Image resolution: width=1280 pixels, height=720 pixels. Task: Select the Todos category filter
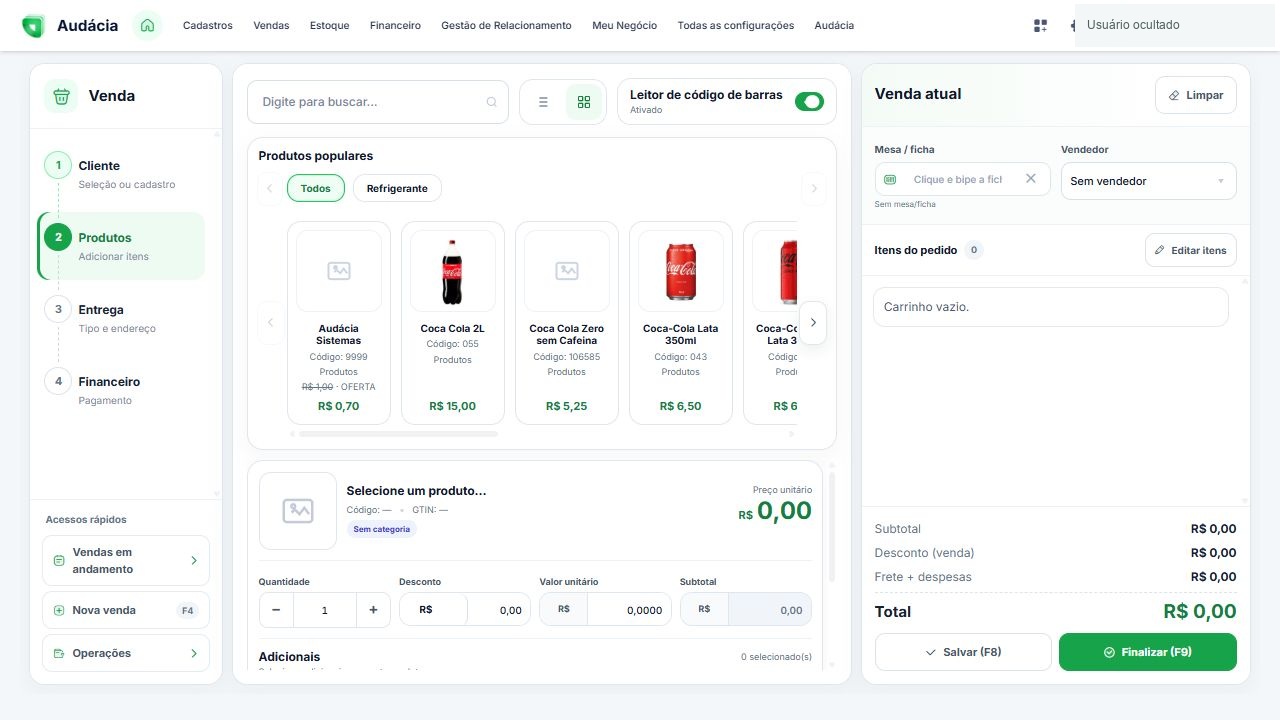[316, 188]
